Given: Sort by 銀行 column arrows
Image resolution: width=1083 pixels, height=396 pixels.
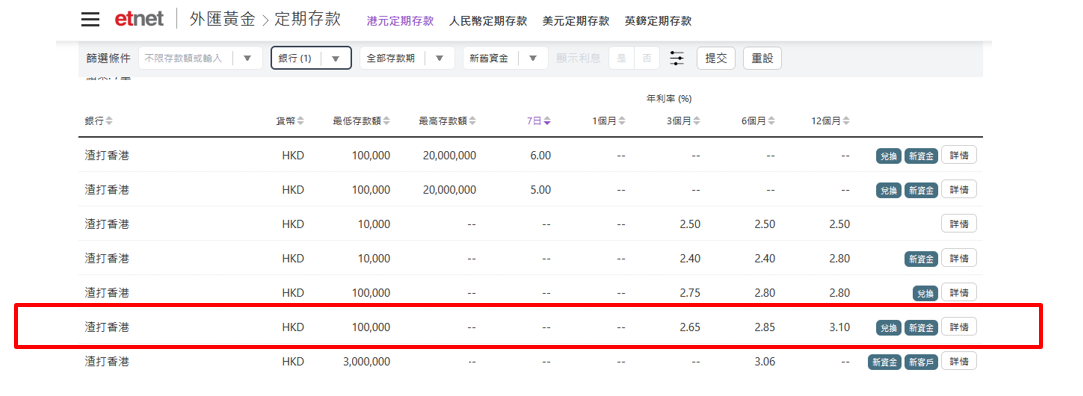Looking at the screenshot, I should [x=110, y=121].
